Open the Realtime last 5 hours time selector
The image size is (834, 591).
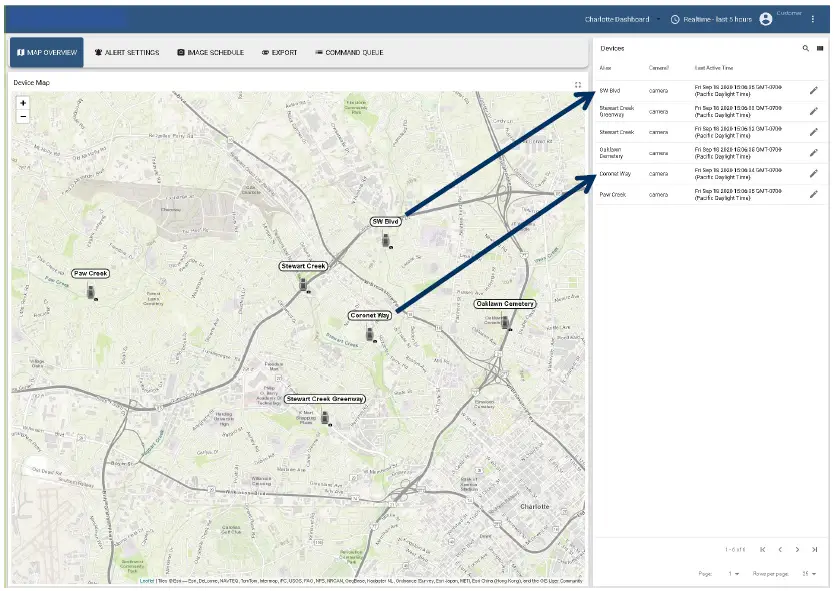tap(710, 19)
